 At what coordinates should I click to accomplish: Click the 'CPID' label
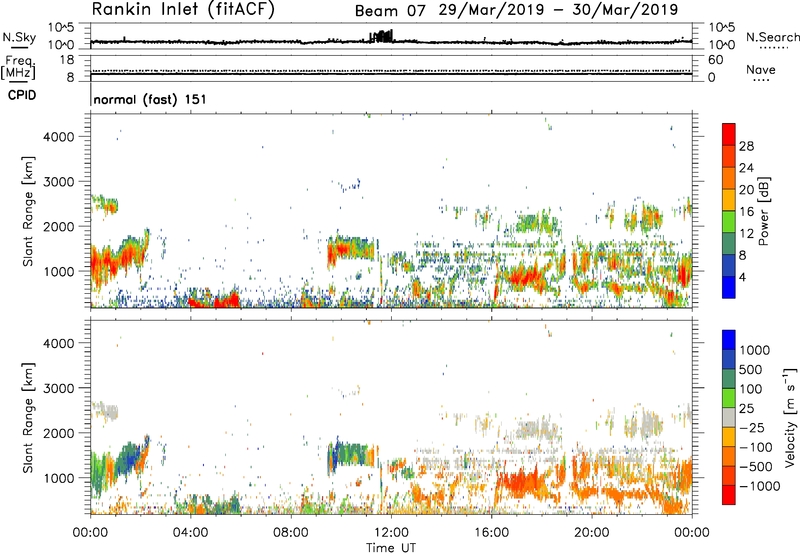point(22,95)
